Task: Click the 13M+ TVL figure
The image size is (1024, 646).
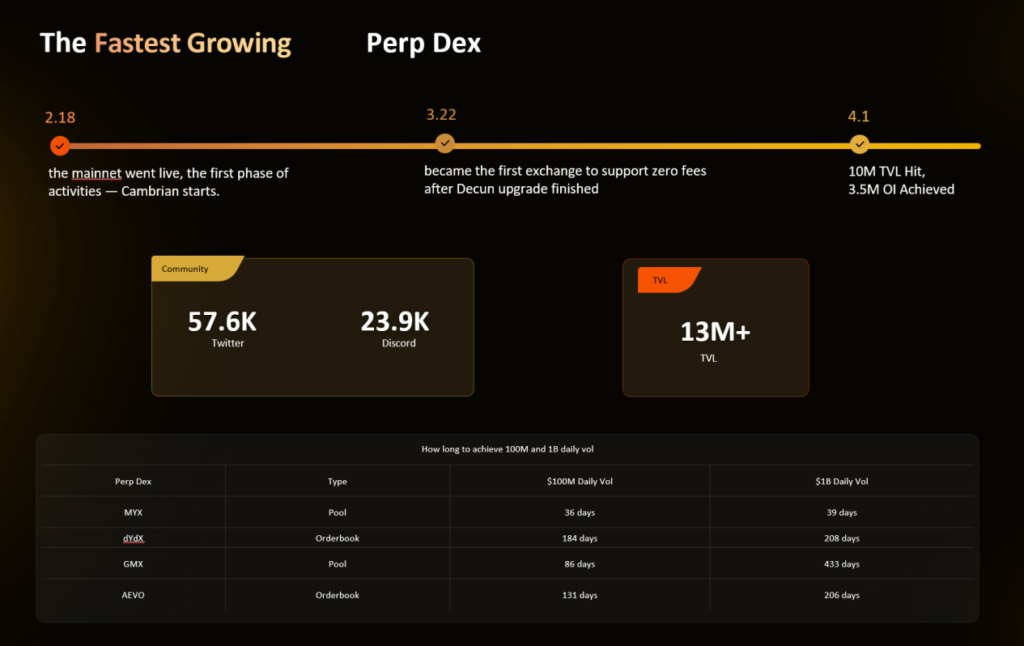Action: [x=715, y=331]
